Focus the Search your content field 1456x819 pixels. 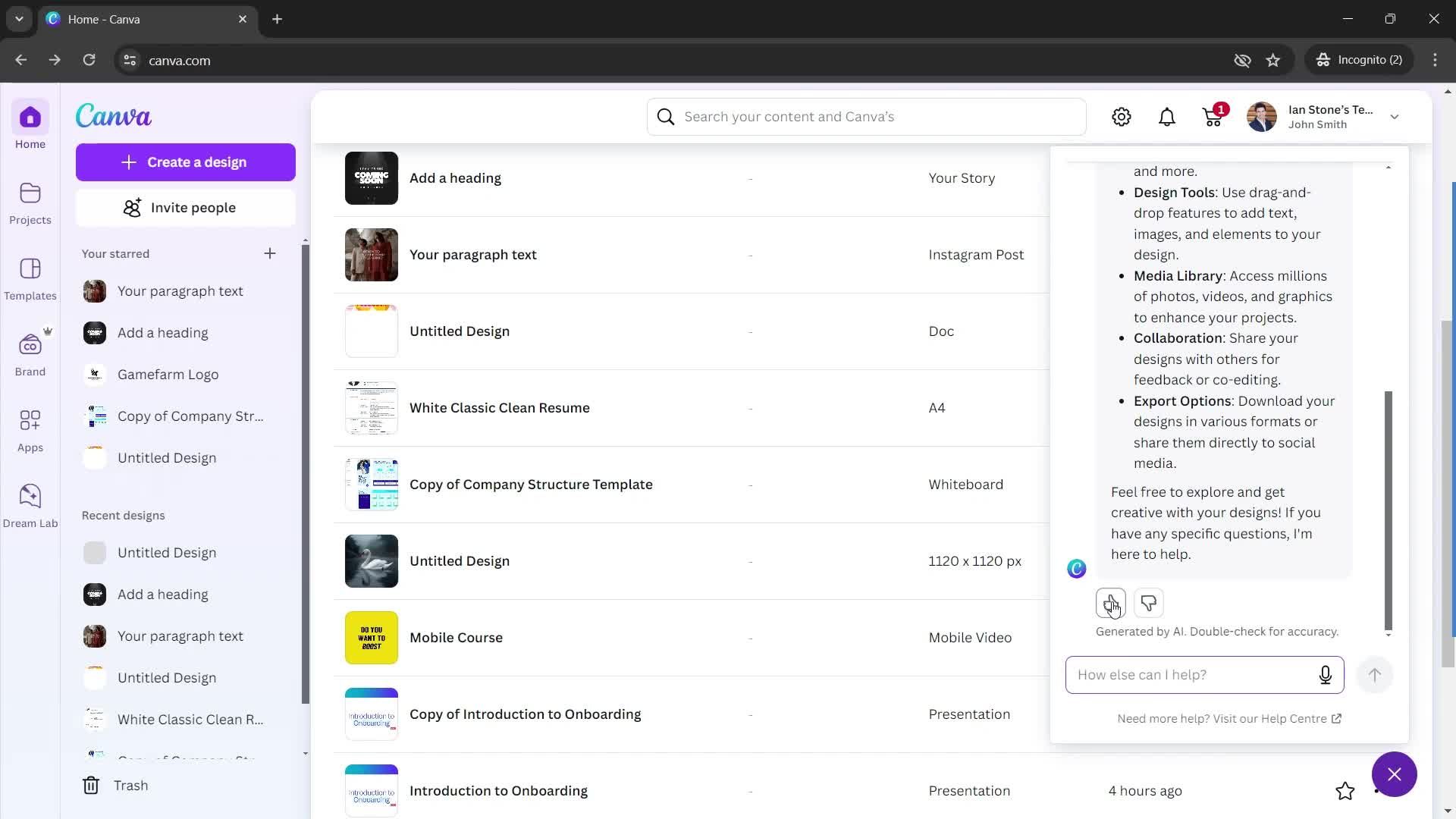(x=866, y=117)
